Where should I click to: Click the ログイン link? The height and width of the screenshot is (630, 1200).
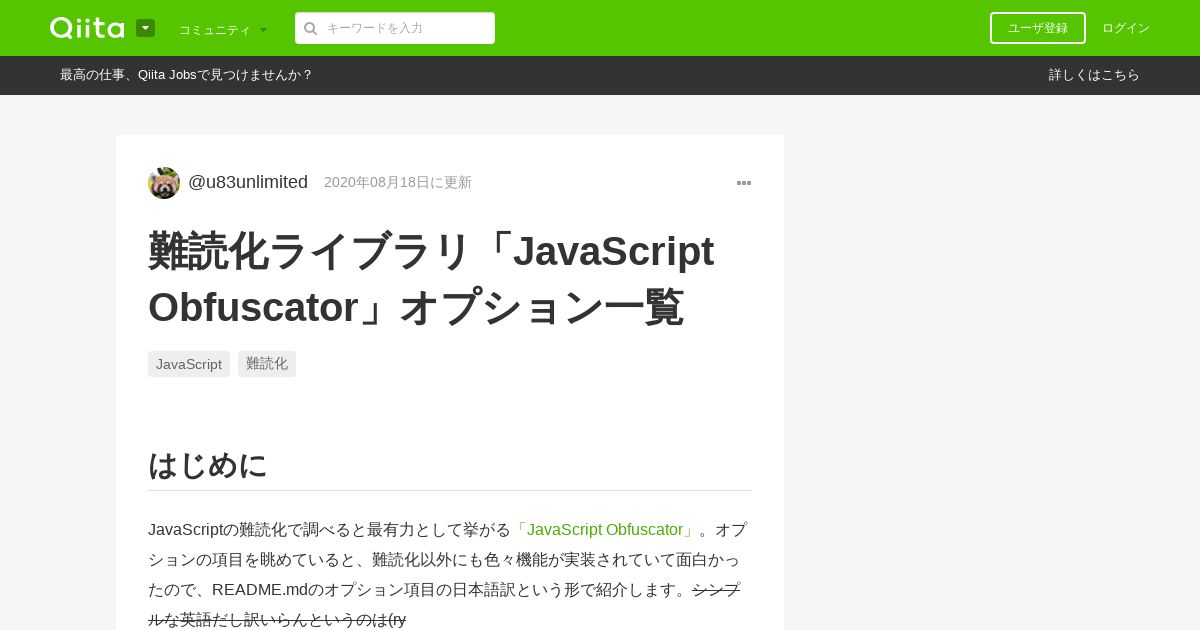click(1126, 28)
